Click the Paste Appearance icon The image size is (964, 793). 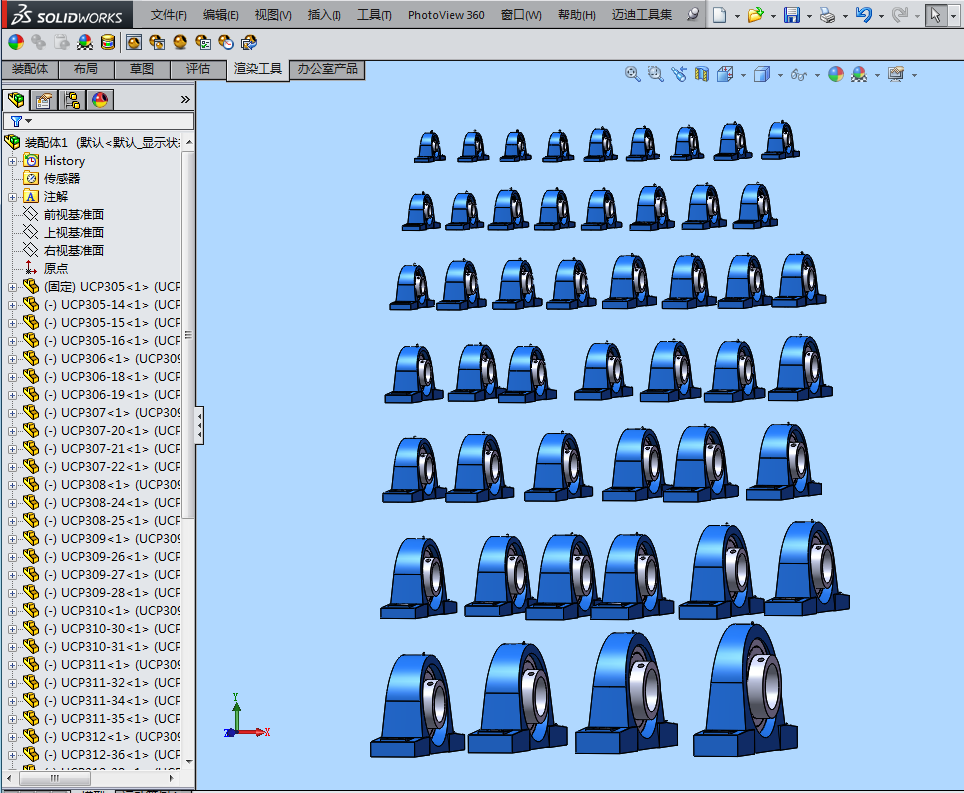click(x=61, y=42)
